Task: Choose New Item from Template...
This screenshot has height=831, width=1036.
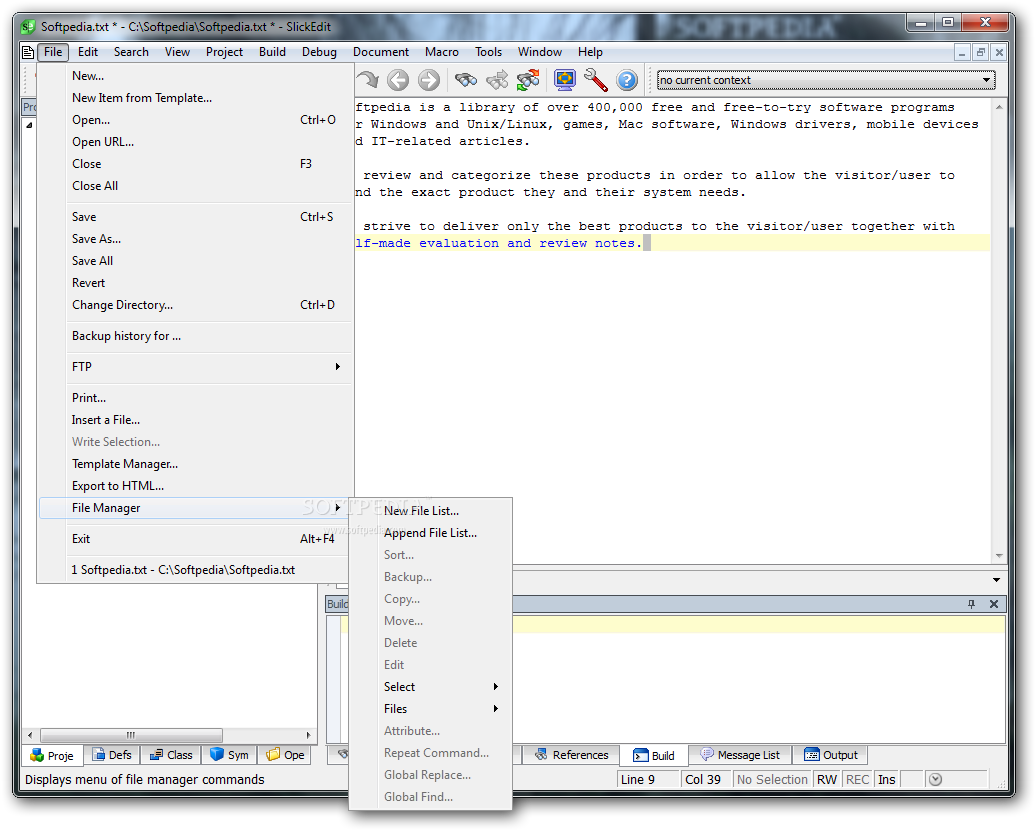Action: pyautogui.click(x=193, y=98)
